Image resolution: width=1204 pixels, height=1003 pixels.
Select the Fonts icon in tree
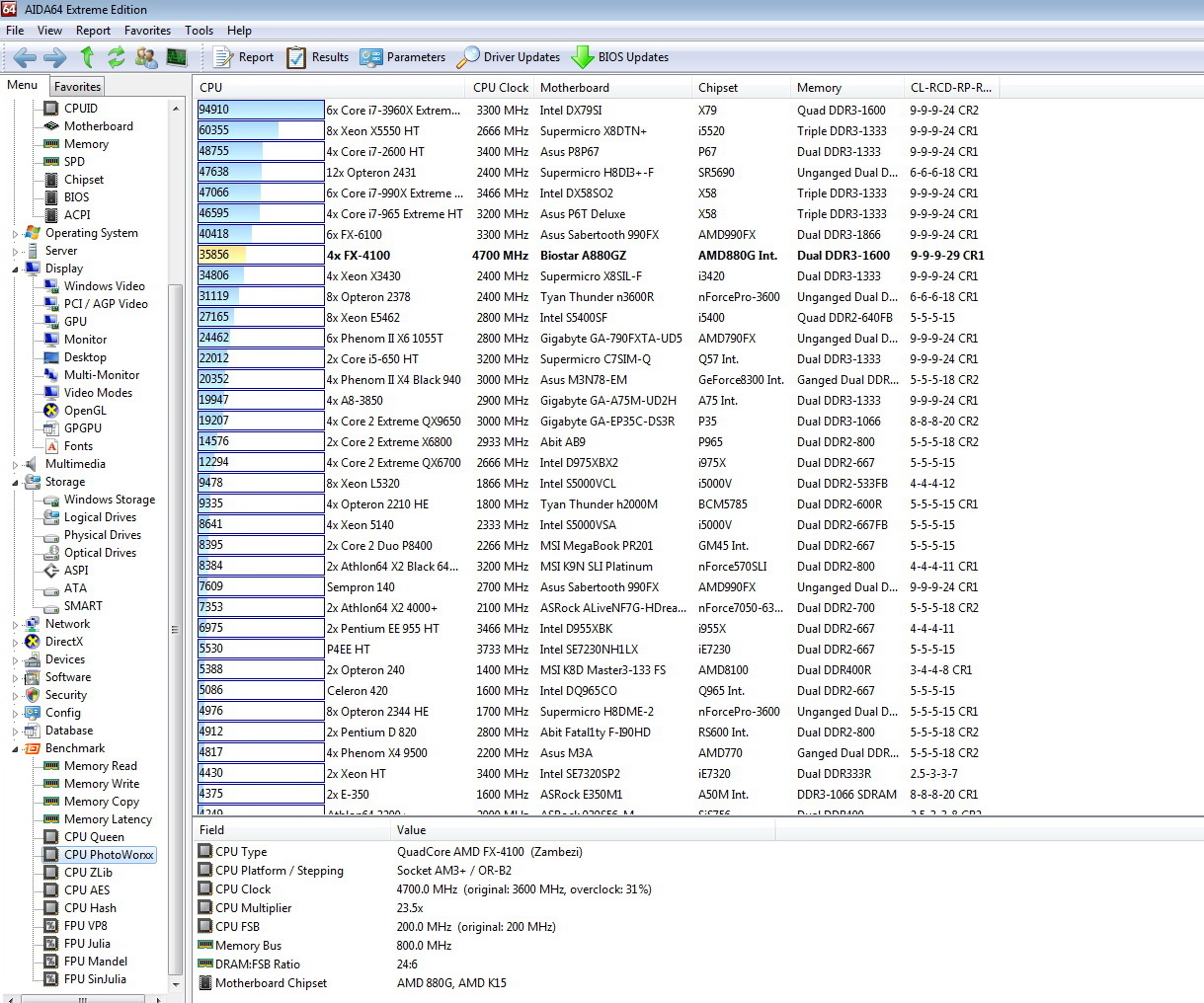click(x=51, y=446)
